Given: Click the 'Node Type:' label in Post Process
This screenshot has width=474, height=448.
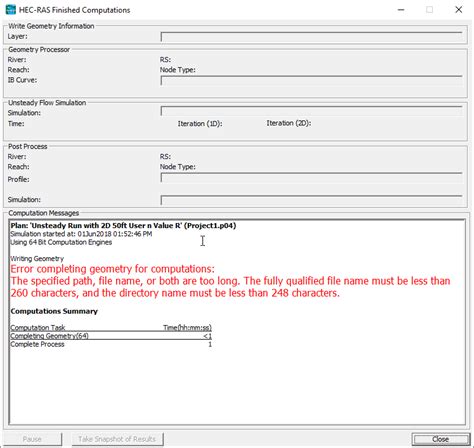Looking at the screenshot, I should point(178,167).
